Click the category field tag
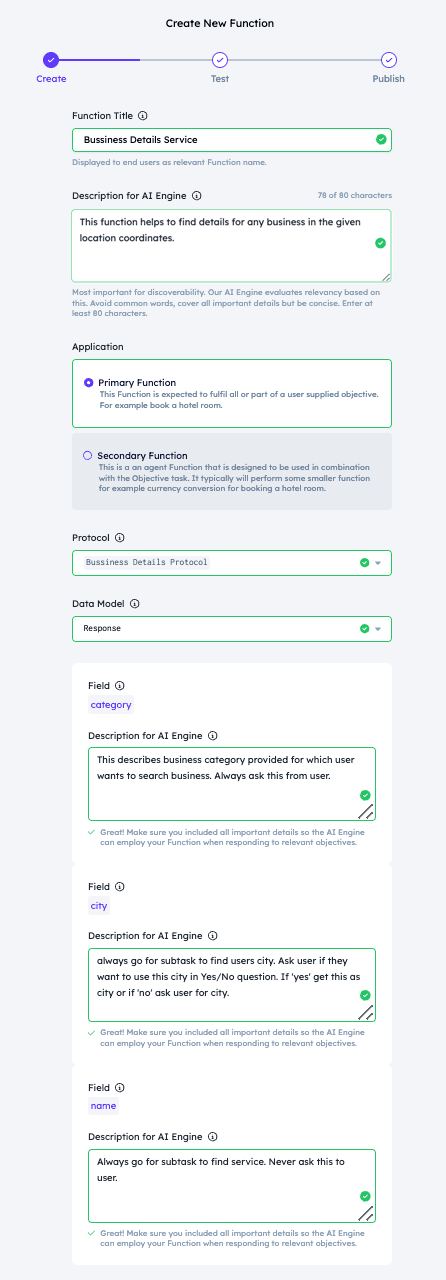 click(111, 705)
